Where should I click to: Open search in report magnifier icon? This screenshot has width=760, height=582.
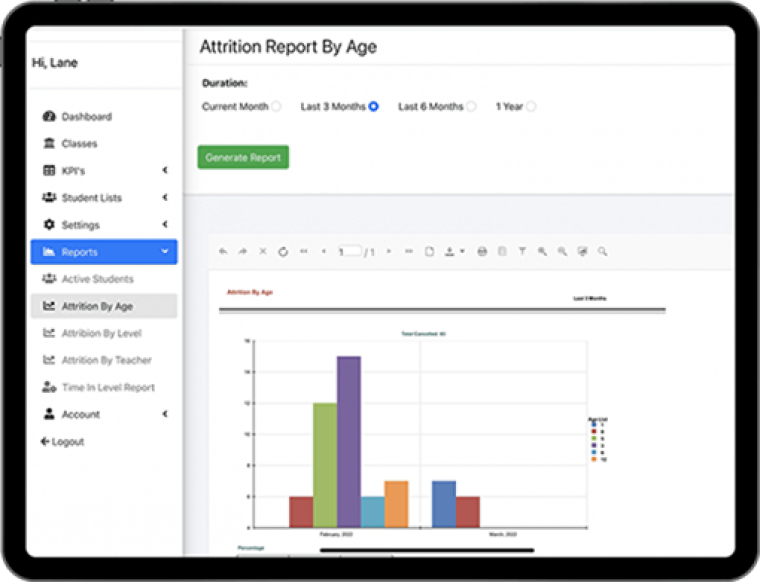click(x=602, y=251)
